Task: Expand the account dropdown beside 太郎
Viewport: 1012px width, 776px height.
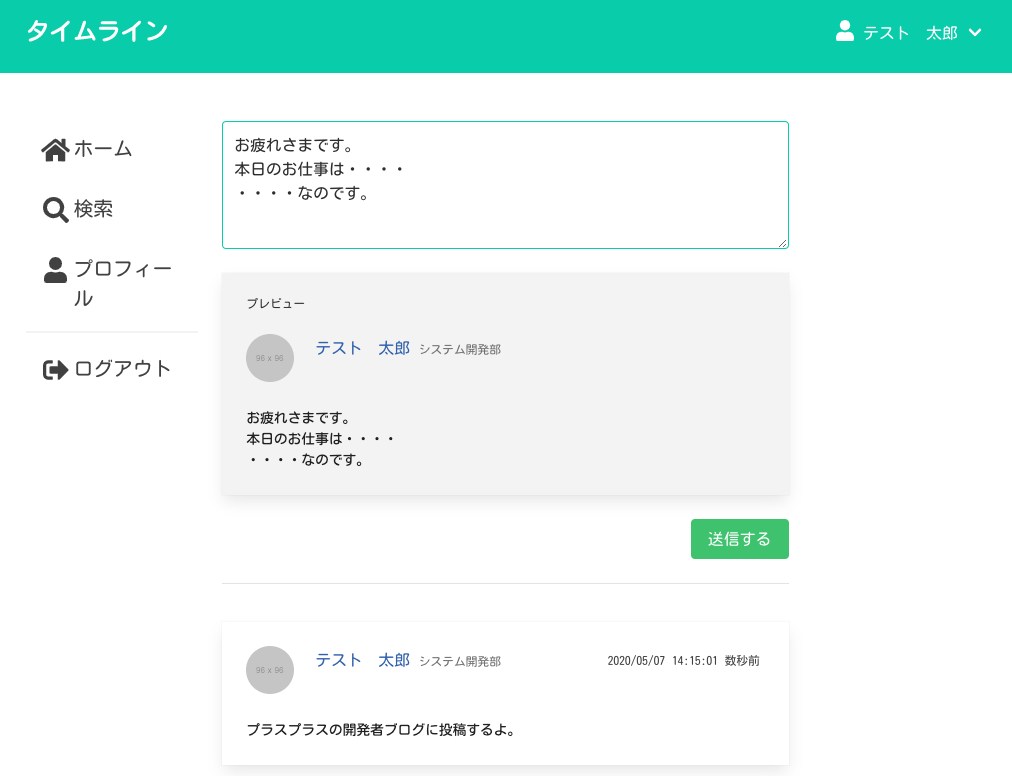Action: coord(977,33)
